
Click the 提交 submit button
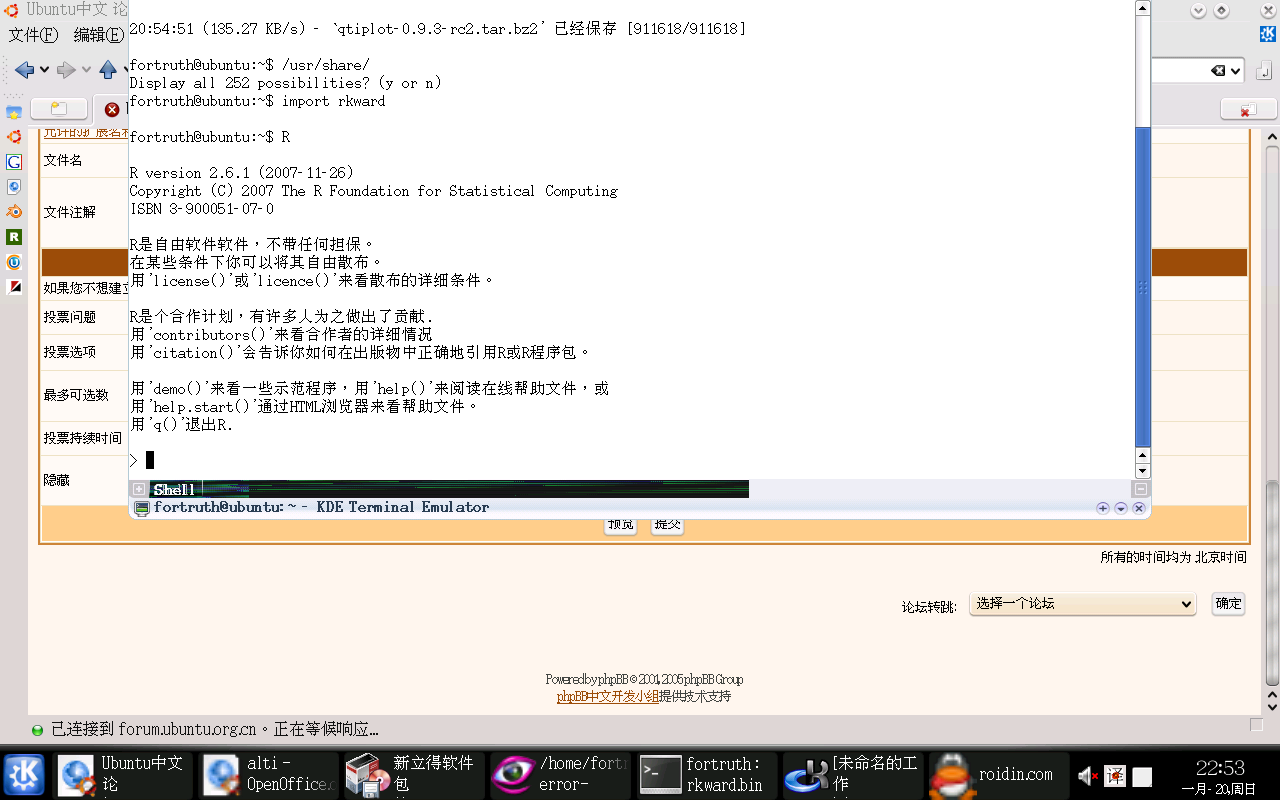click(667, 525)
